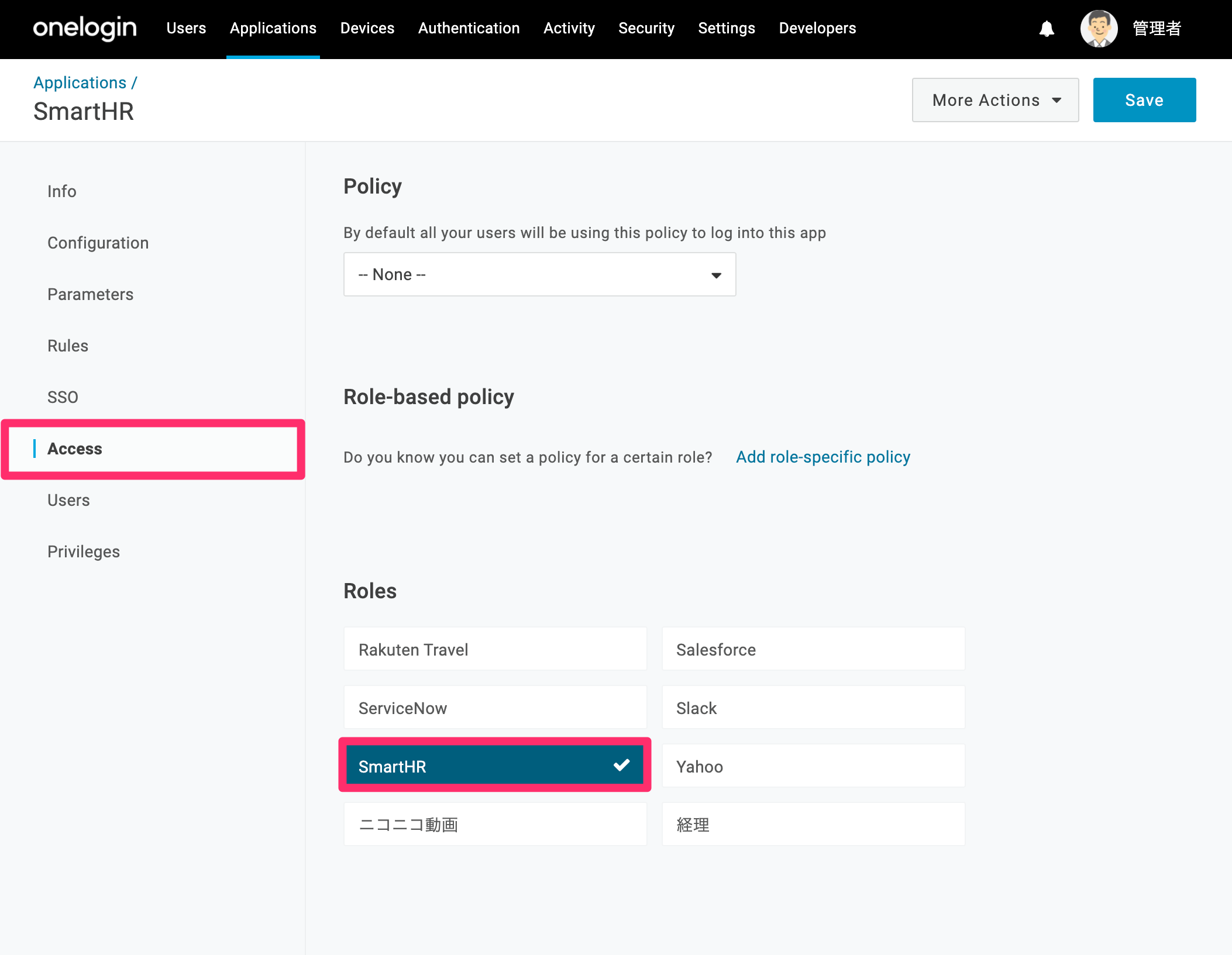The width and height of the screenshot is (1232, 955).
Task: Click the administrator avatar picture
Action: 1099,28
